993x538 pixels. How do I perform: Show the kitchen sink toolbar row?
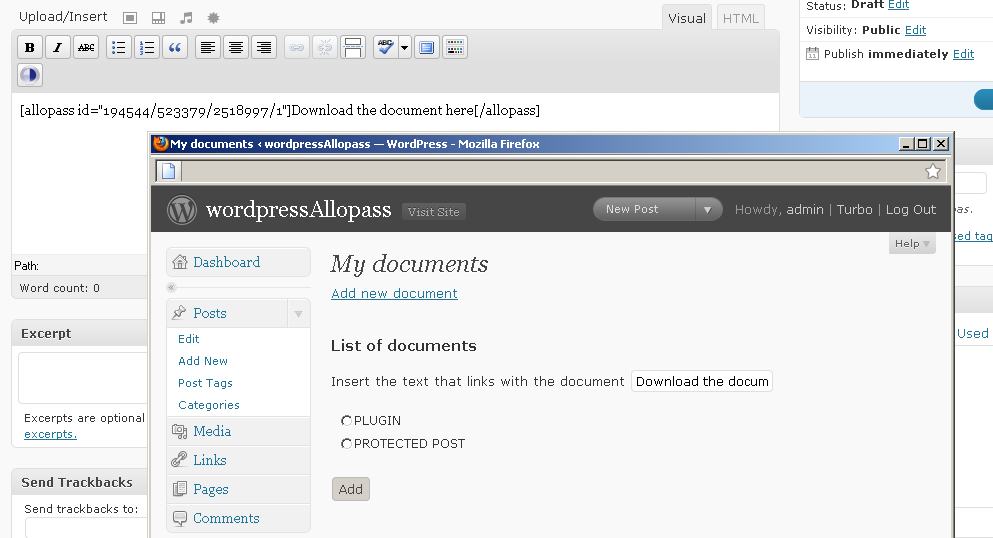coord(455,47)
